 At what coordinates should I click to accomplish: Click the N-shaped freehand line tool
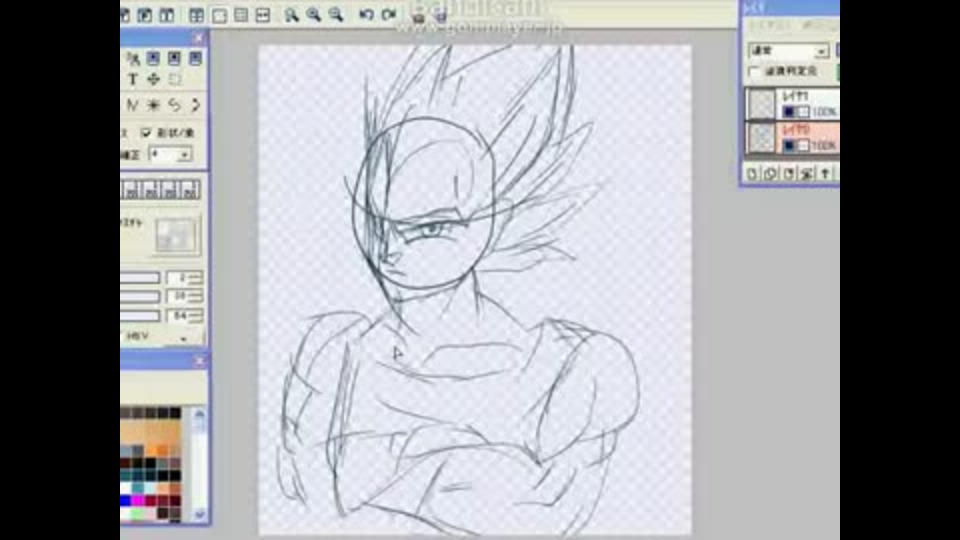[132, 105]
